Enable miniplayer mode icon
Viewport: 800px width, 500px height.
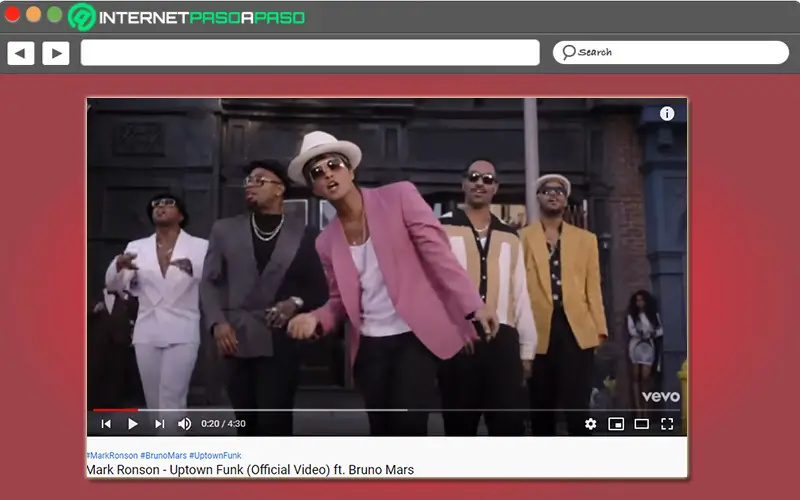coord(616,423)
